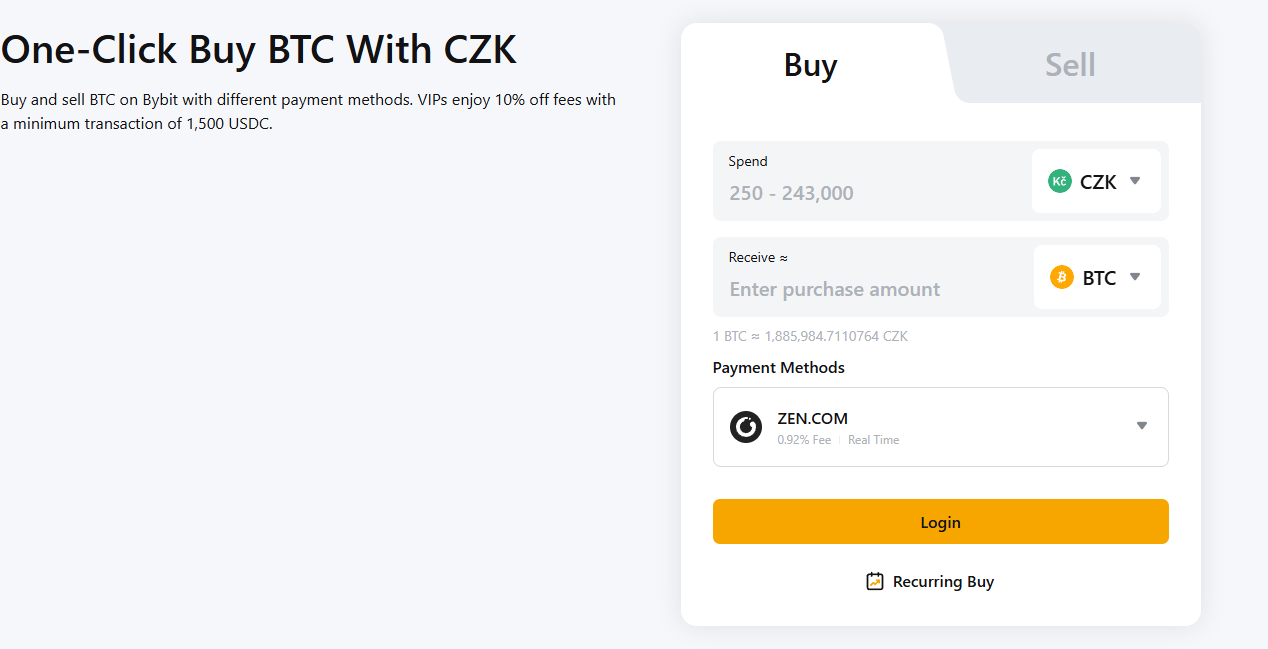Switch to the Sell tab
The width and height of the screenshot is (1268, 649).
coord(1070,65)
